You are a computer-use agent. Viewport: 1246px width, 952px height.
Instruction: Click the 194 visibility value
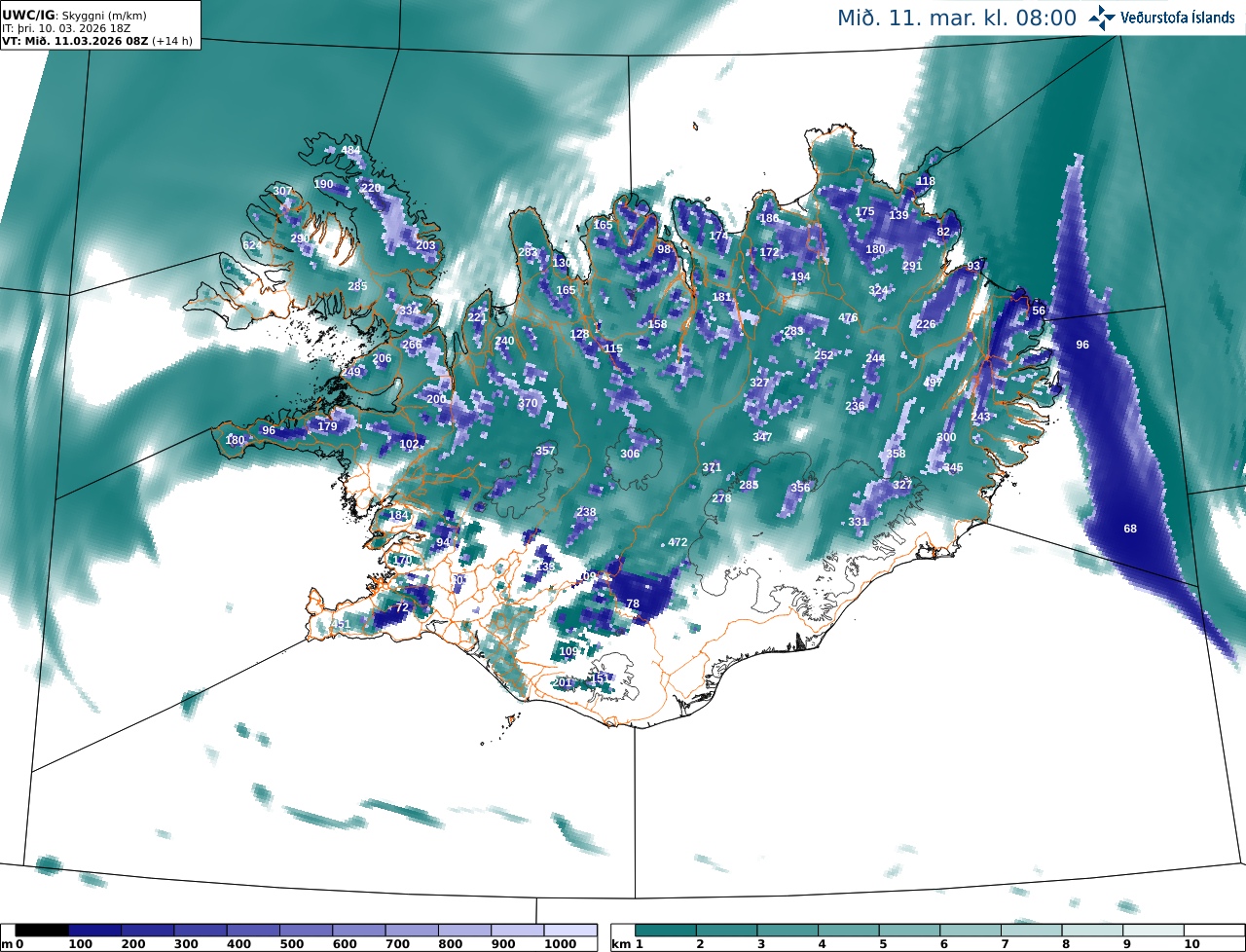(x=800, y=276)
